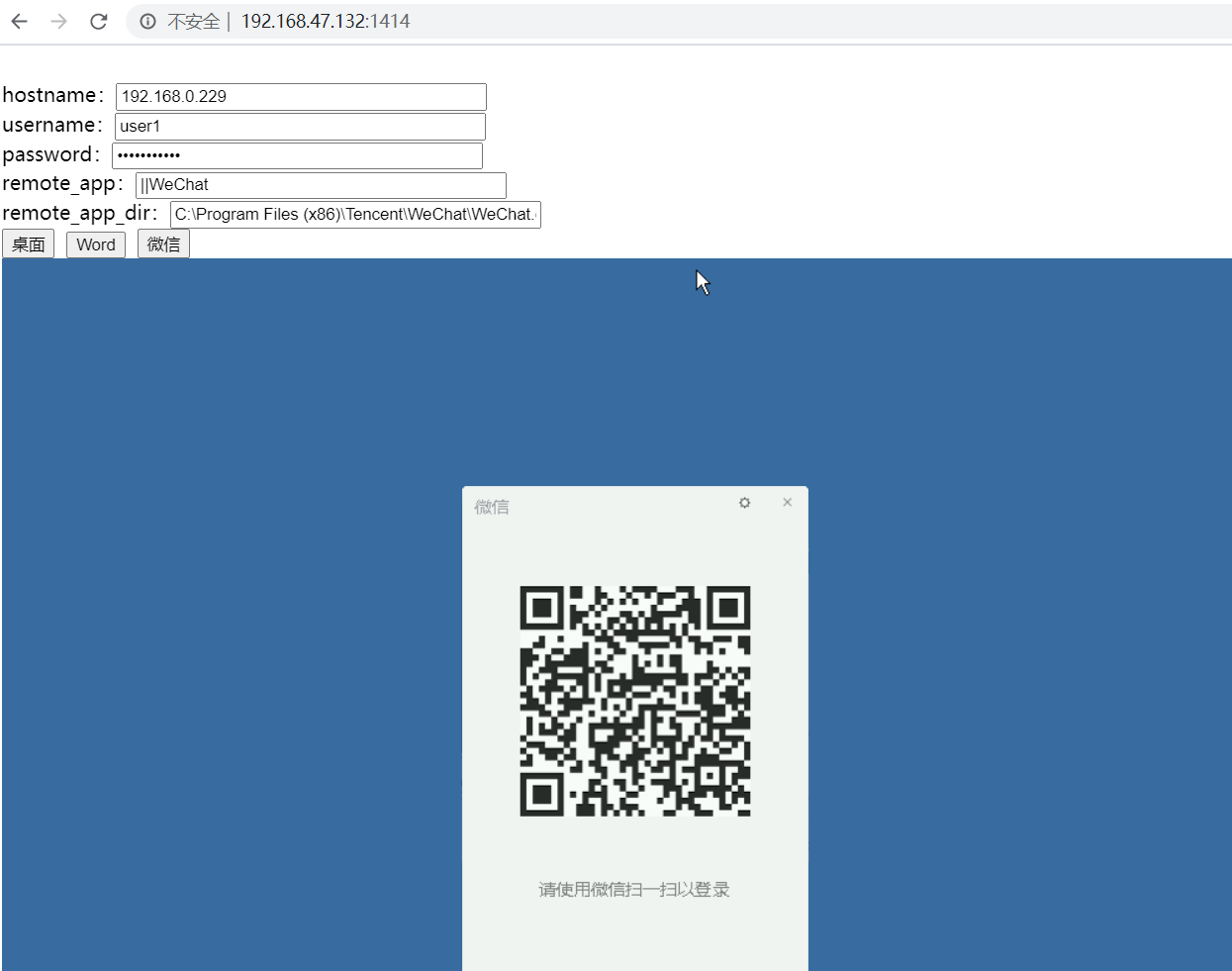
Task: Click the text 请使用微信扫一扫以登录
Action: [x=634, y=889]
